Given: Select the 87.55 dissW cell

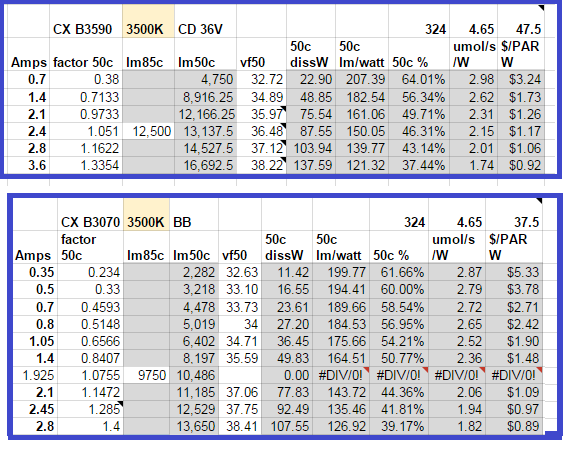Looking at the screenshot, I should pyautogui.click(x=311, y=131).
